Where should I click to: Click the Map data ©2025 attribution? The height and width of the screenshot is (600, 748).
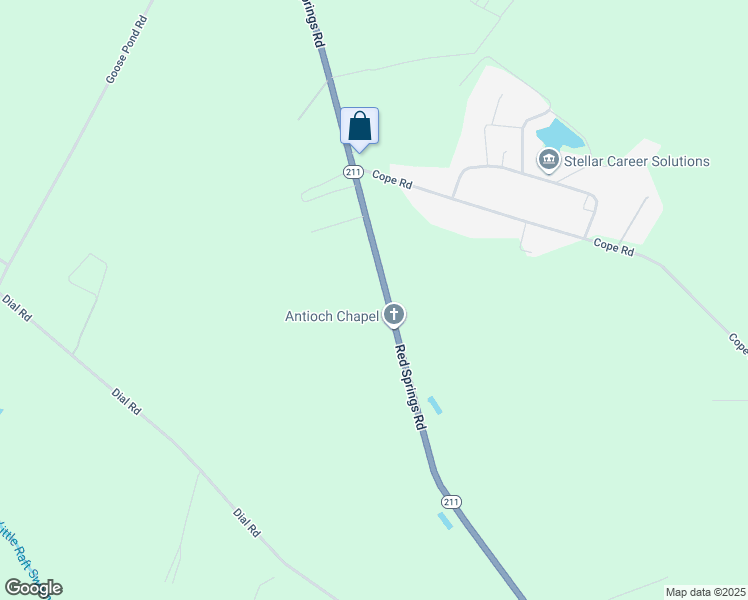click(706, 592)
